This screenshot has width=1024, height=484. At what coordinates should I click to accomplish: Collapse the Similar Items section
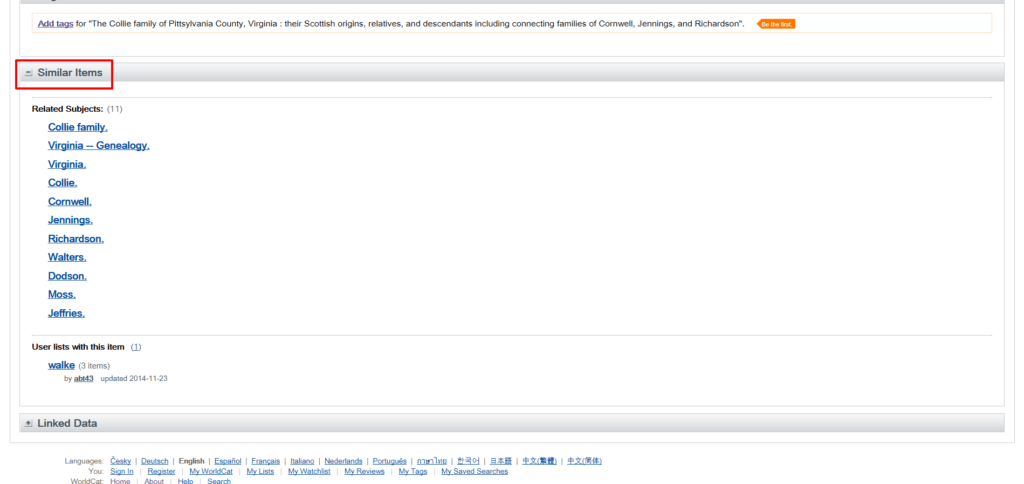click(x=29, y=73)
